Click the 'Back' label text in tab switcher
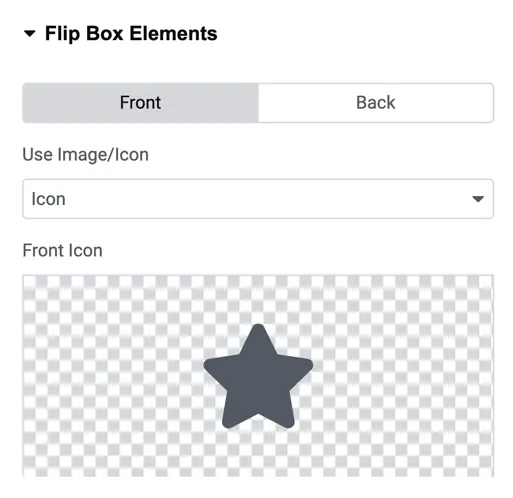The image size is (513, 498). pos(376,102)
